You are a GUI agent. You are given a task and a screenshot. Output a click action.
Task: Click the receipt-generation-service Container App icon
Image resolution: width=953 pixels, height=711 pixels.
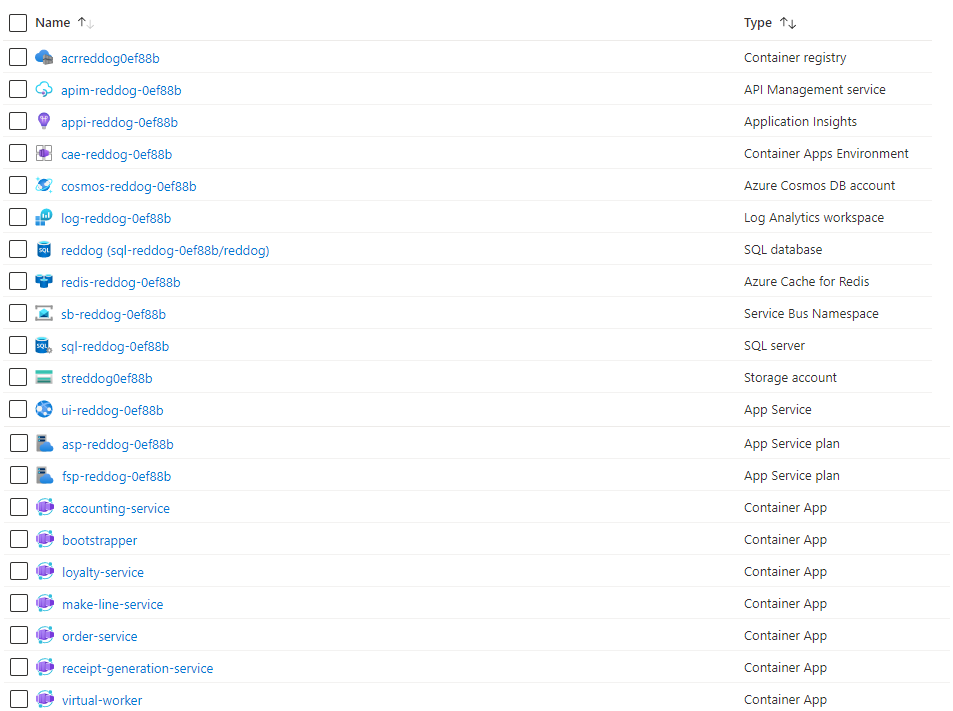(x=44, y=667)
